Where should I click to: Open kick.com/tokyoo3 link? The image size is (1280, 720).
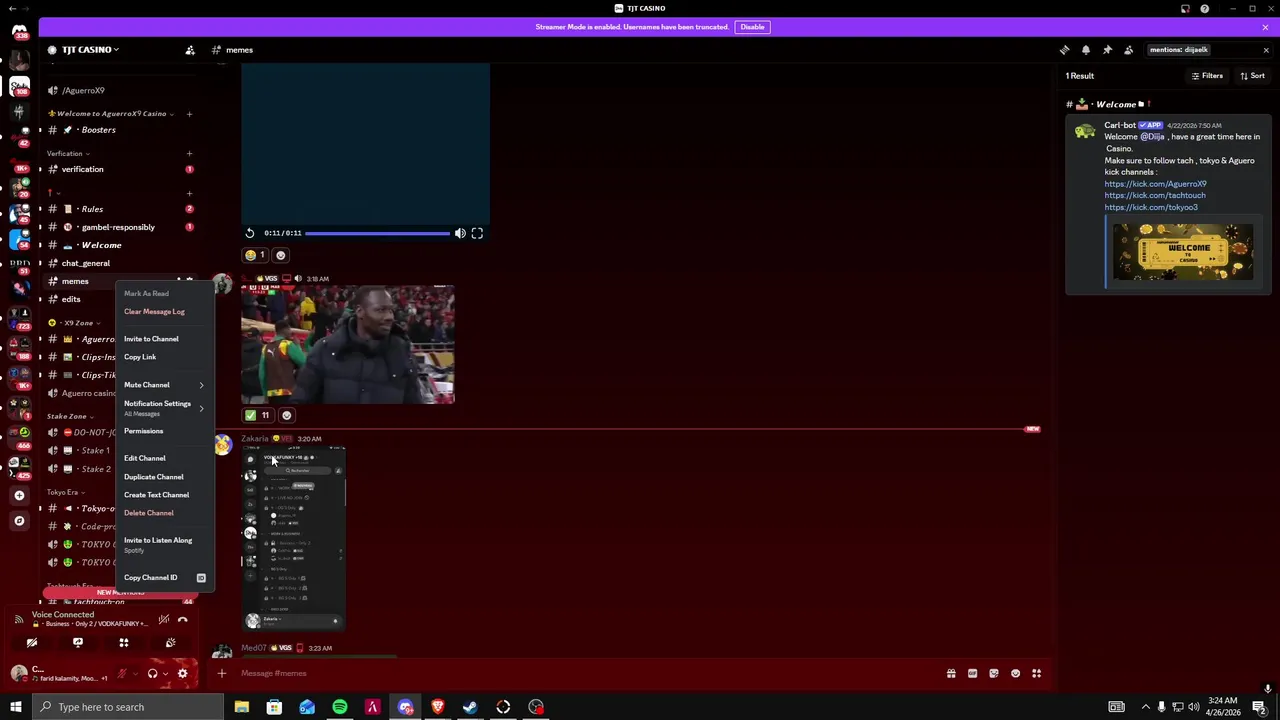point(1151,207)
